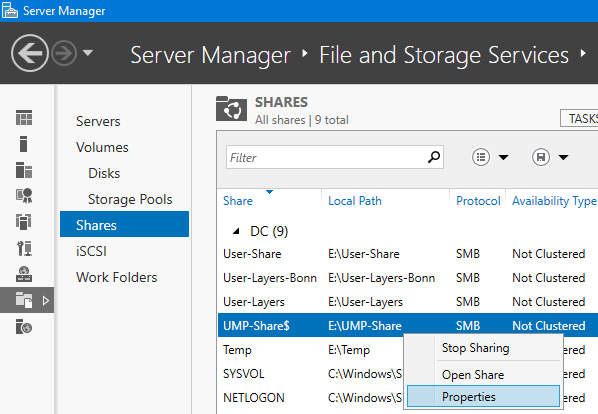Choose Open Share from context menu
Viewport: 598px width, 414px height.
click(483, 375)
